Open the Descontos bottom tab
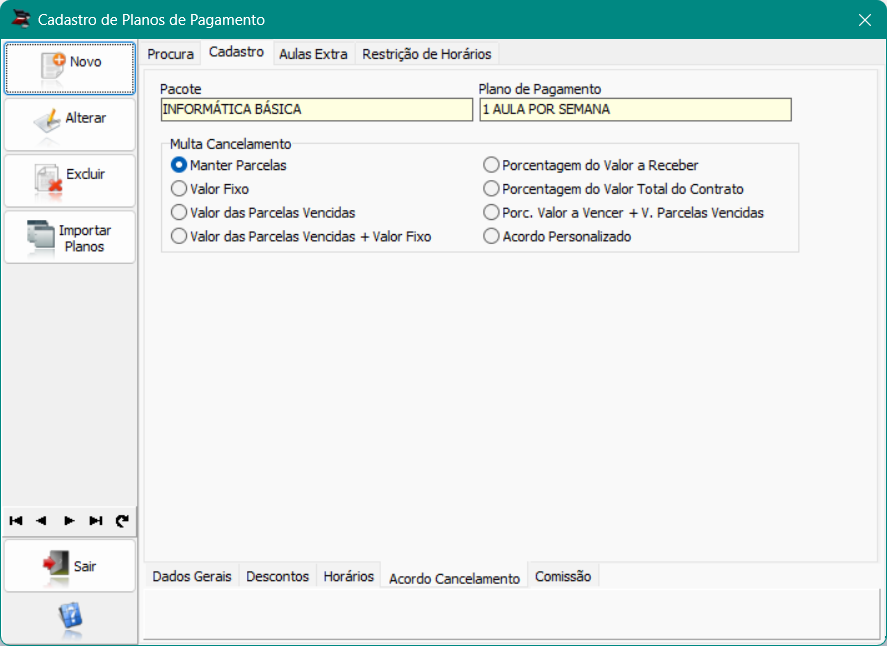Viewport: 887px width, 646px height. [x=278, y=576]
